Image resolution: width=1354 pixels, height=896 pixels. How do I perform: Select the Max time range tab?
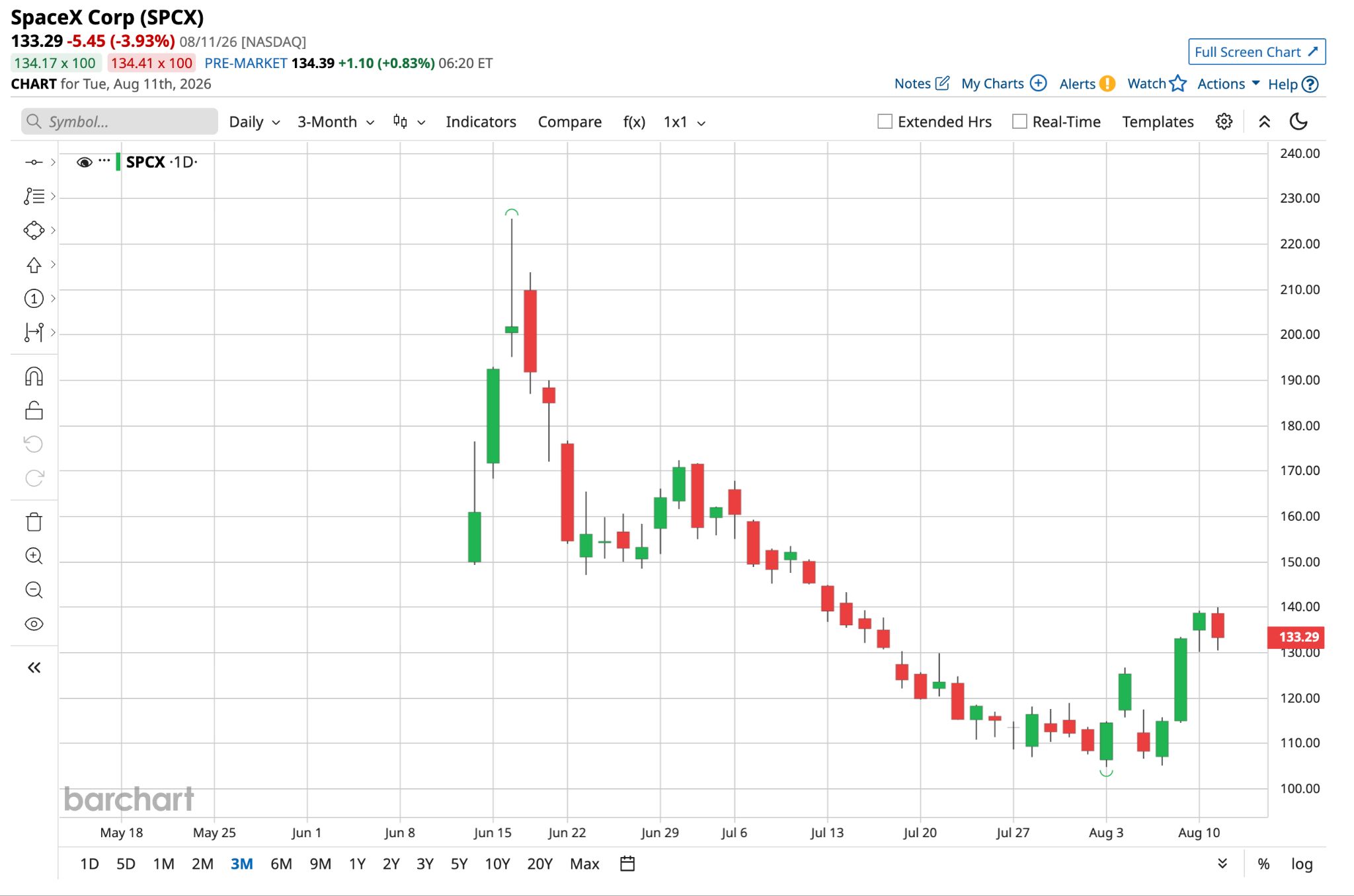click(584, 864)
